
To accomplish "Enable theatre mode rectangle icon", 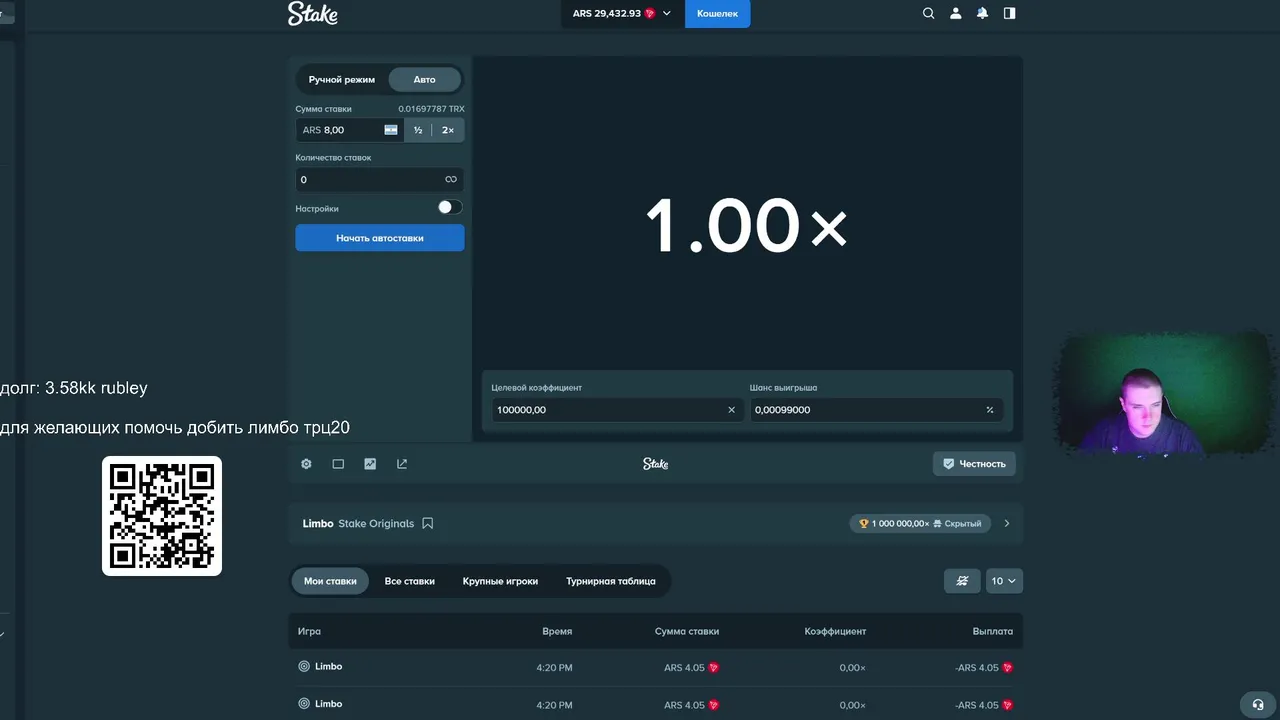I will 338,464.
